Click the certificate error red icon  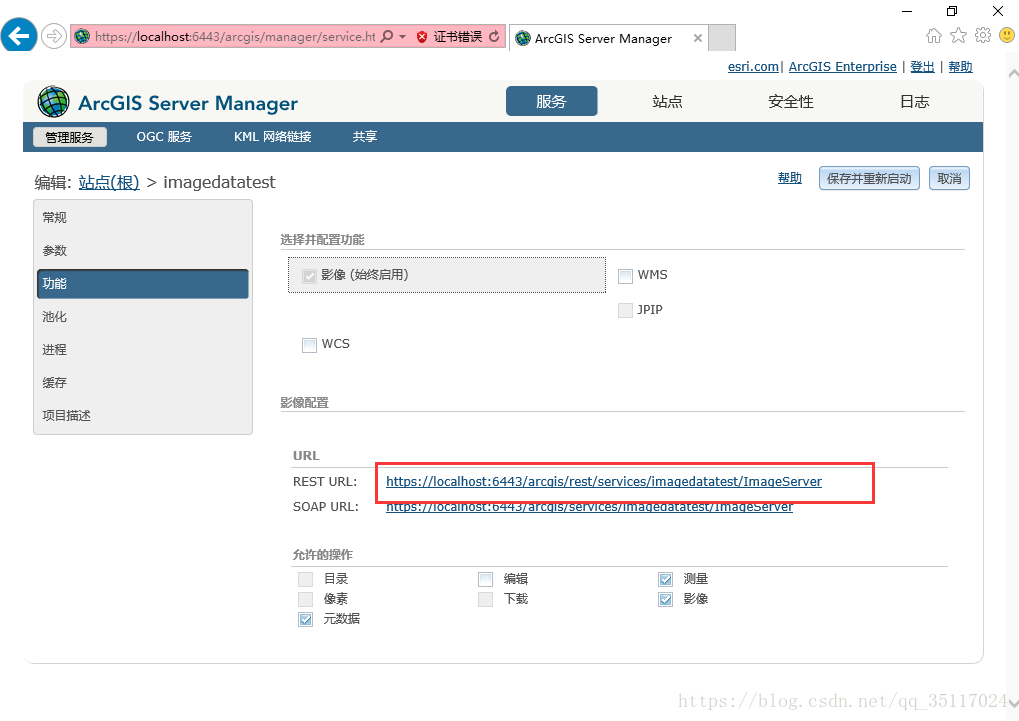pyautogui.click(x=422, y=37)
